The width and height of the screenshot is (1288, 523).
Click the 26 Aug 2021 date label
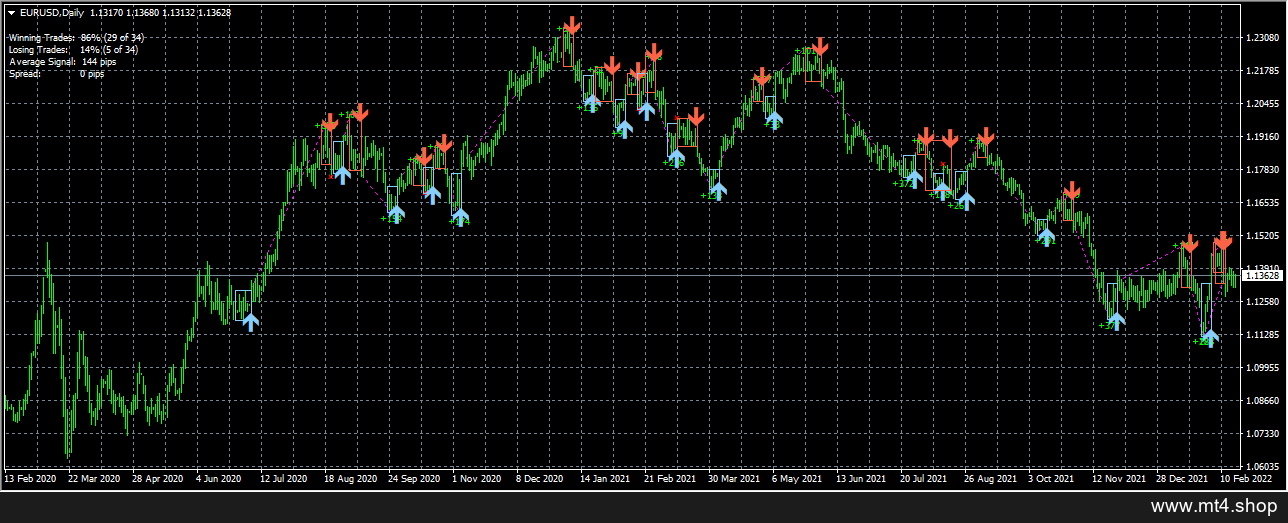[990, 479]
